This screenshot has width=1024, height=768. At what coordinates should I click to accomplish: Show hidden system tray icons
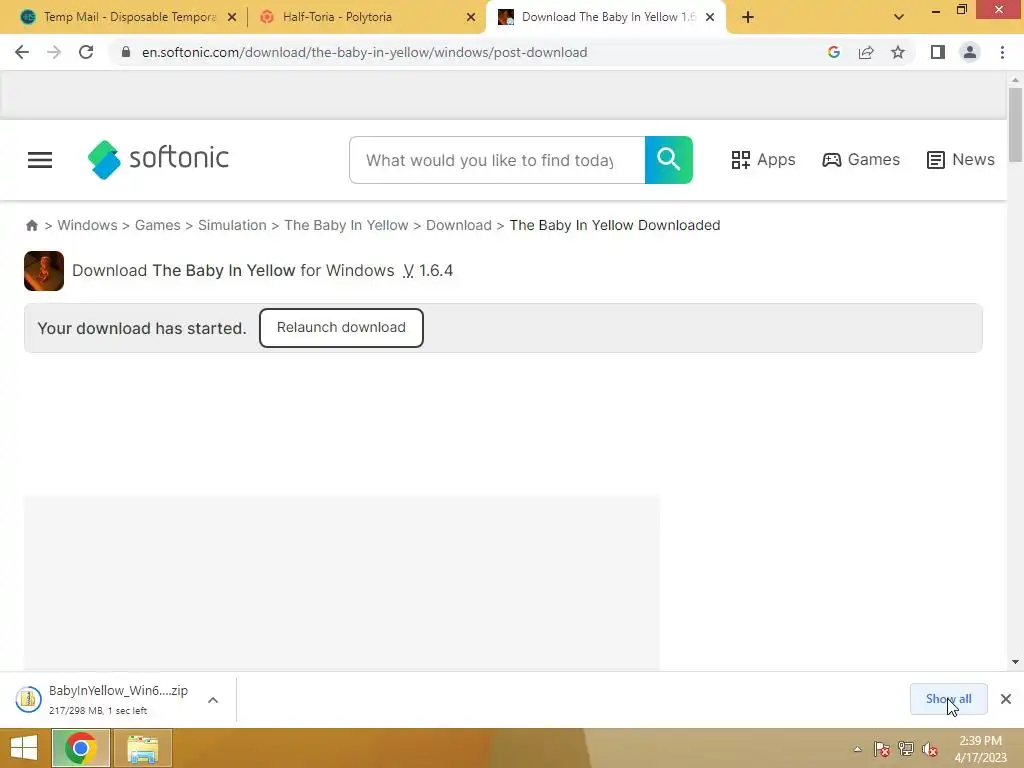point(857,749)
